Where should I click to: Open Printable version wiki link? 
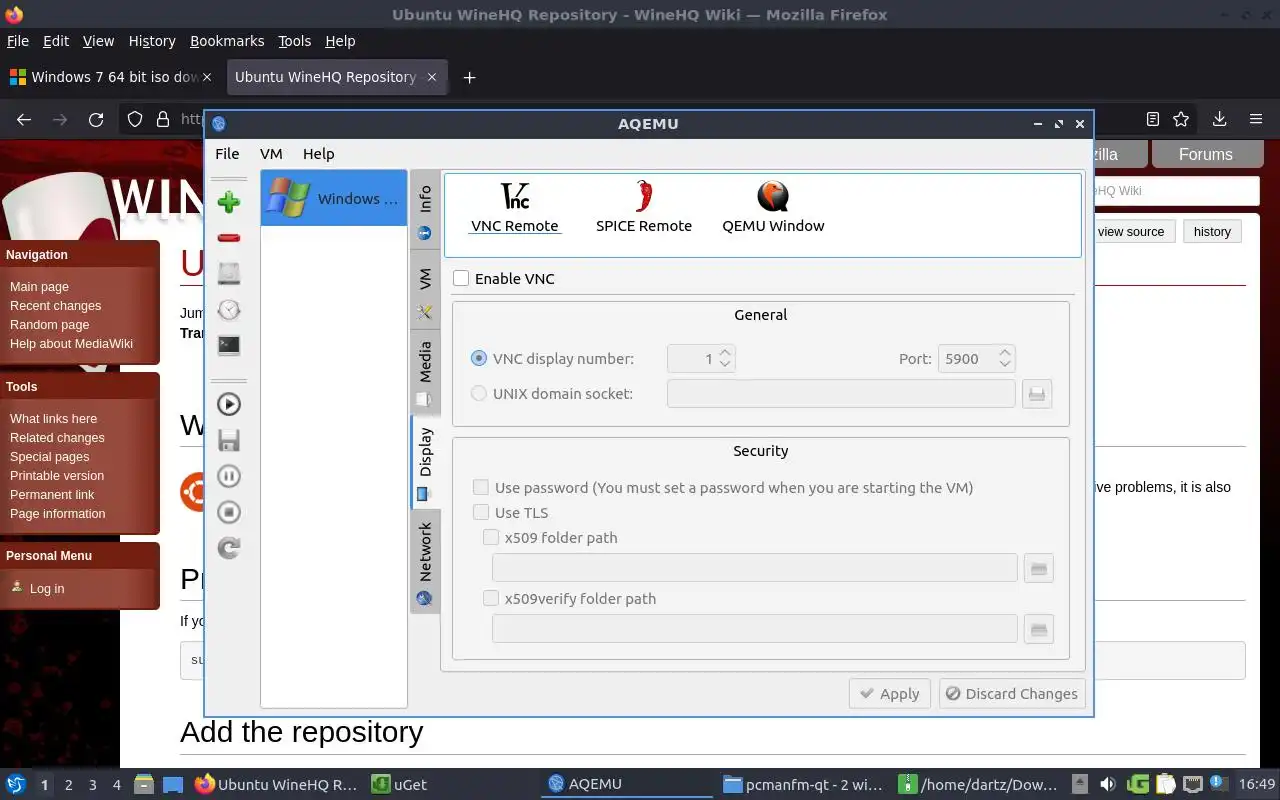pyautogui.click(x=57, y=475)
